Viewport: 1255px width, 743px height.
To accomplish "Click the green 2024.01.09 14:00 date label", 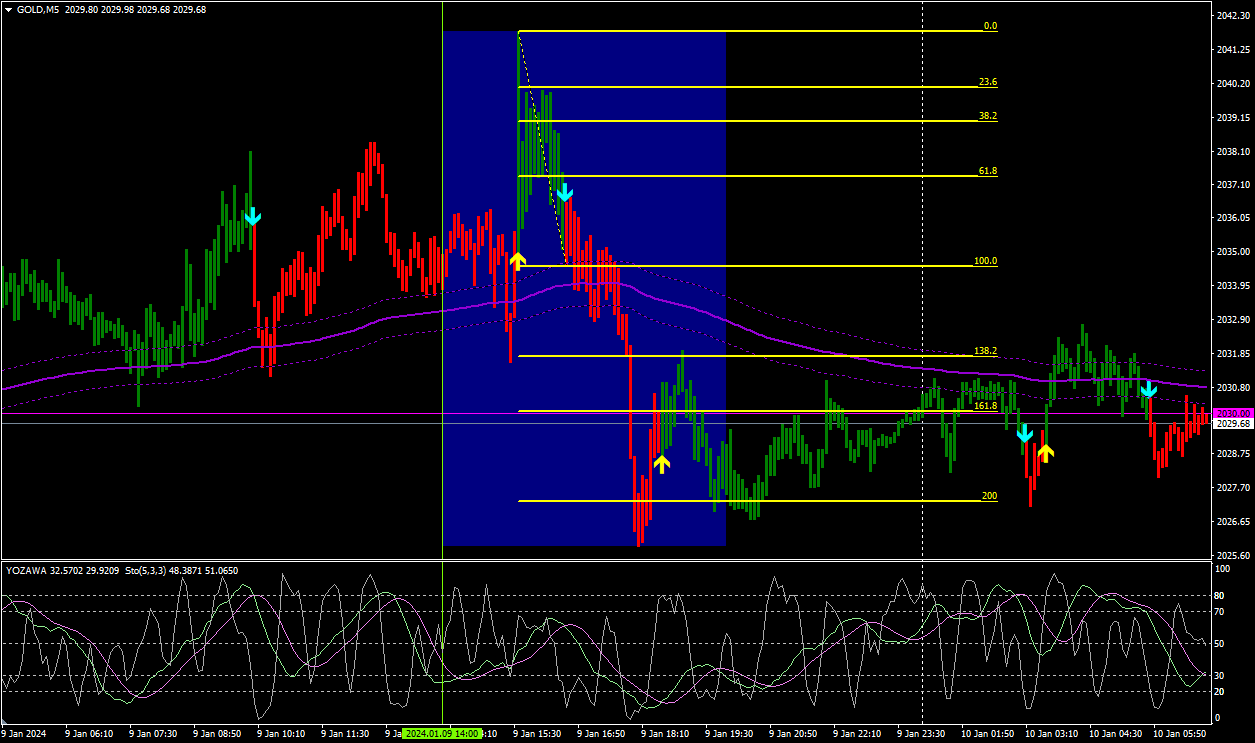I will 441,734.
